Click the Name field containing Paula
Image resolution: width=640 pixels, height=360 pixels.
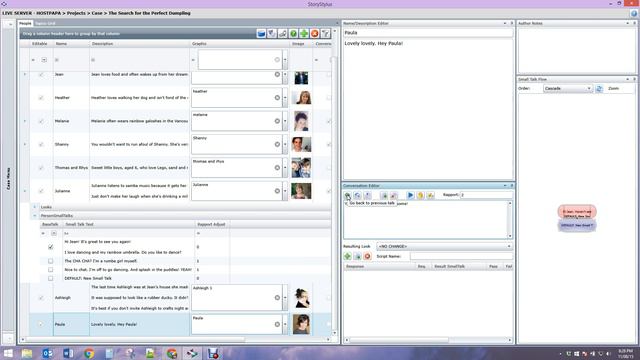click(428, 33)
